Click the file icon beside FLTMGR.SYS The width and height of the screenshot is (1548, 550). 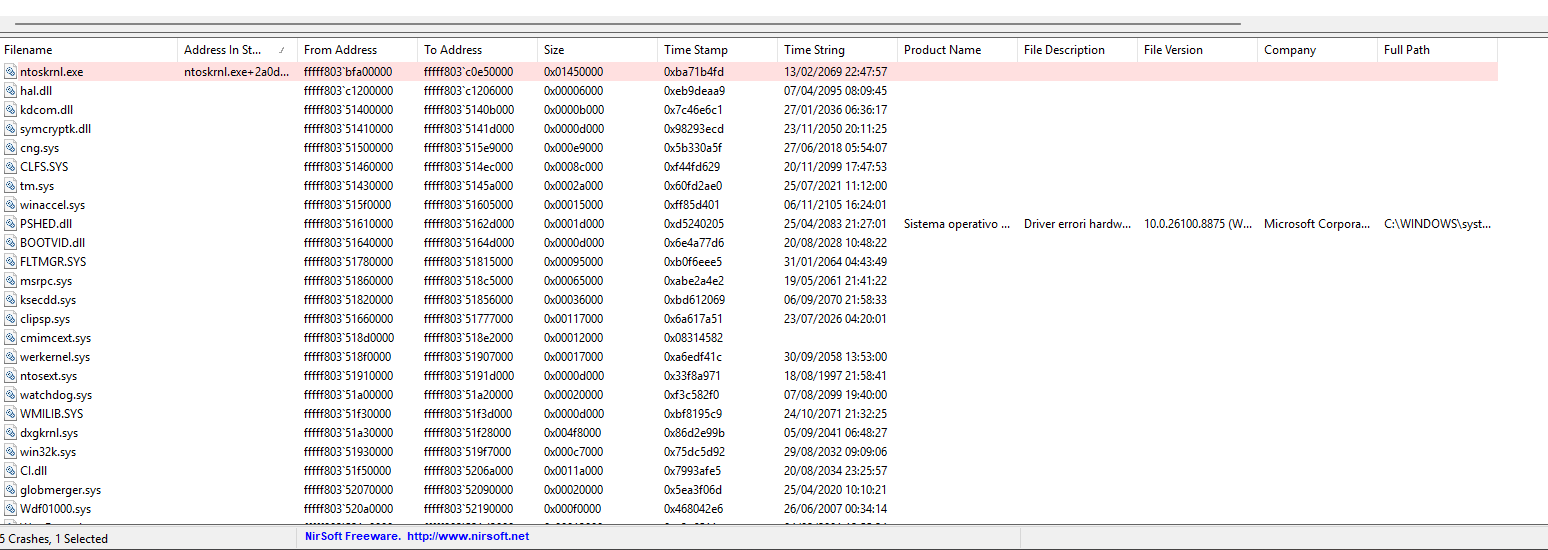pyautogui.click(x=10, y=262)
